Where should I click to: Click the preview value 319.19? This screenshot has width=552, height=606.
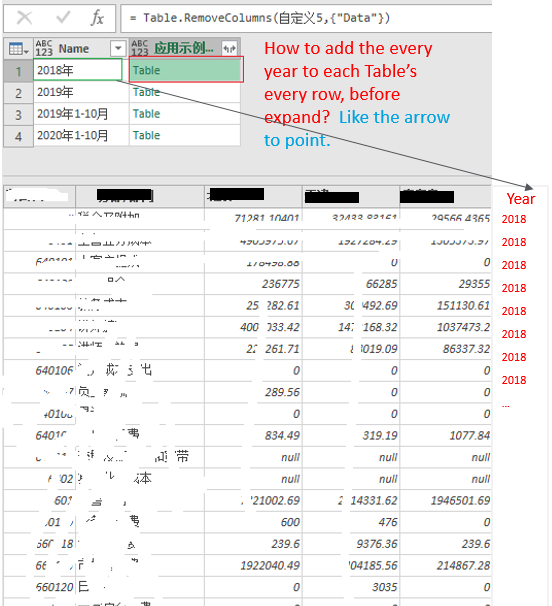(380, 436)
